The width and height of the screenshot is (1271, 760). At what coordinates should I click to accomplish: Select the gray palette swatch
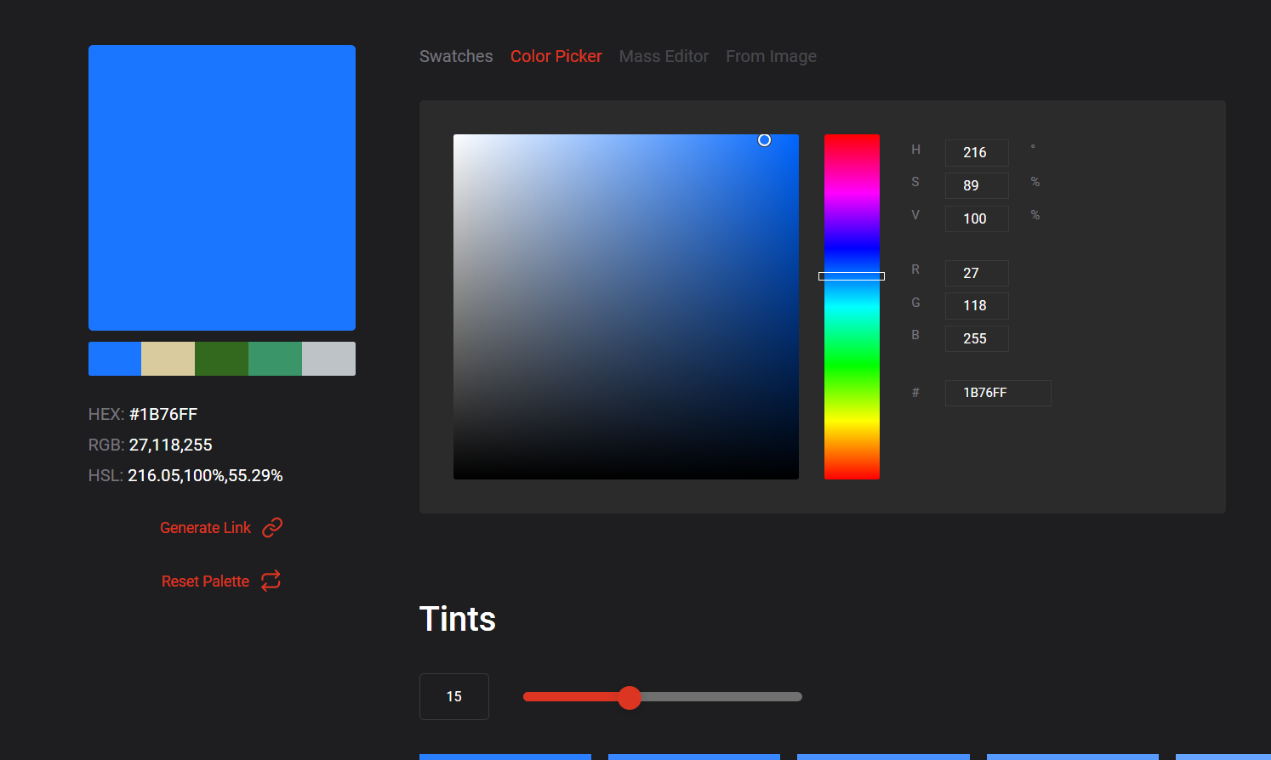pos(328,358)
